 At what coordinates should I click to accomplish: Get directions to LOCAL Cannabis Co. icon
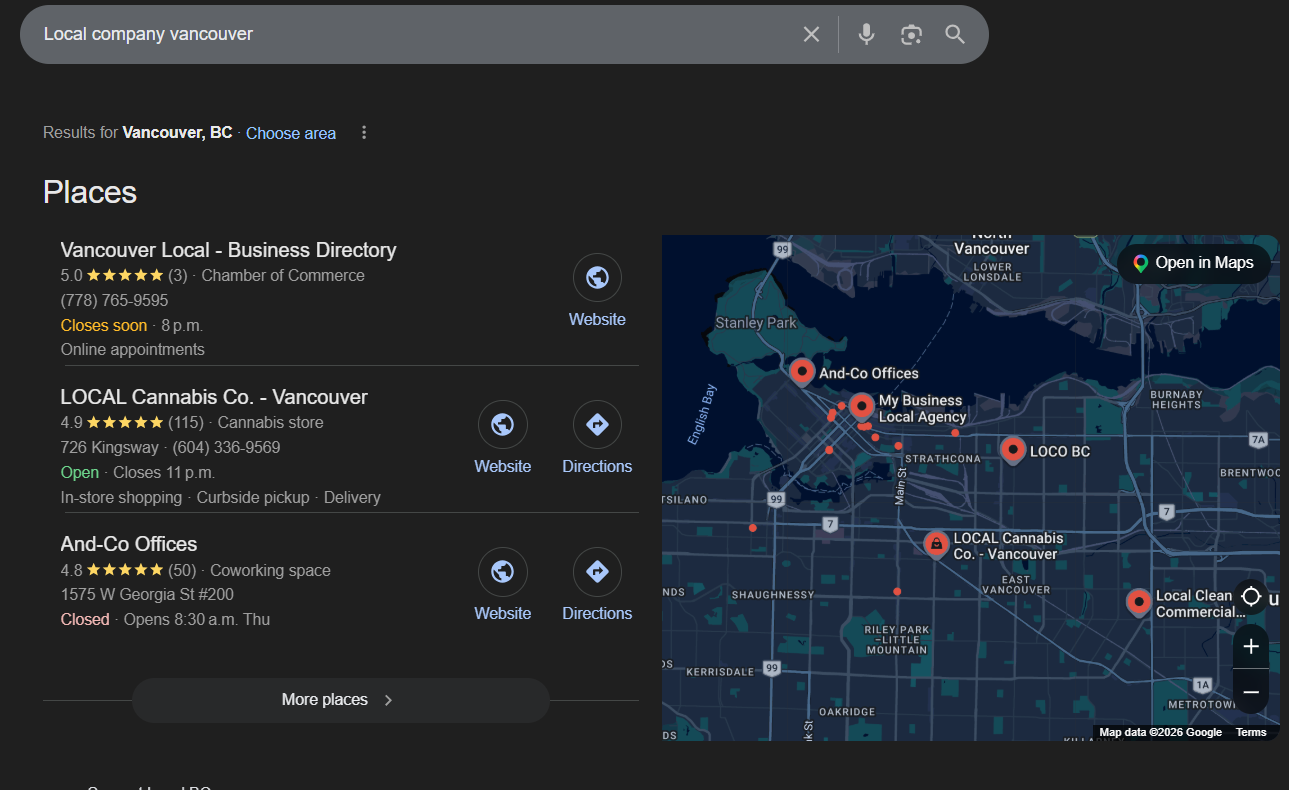(x=597, y=425)
